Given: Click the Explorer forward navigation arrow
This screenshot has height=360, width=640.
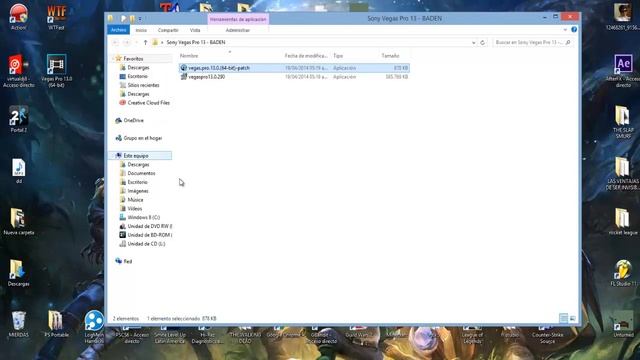Looking at the screenshot, I should 126,42.
